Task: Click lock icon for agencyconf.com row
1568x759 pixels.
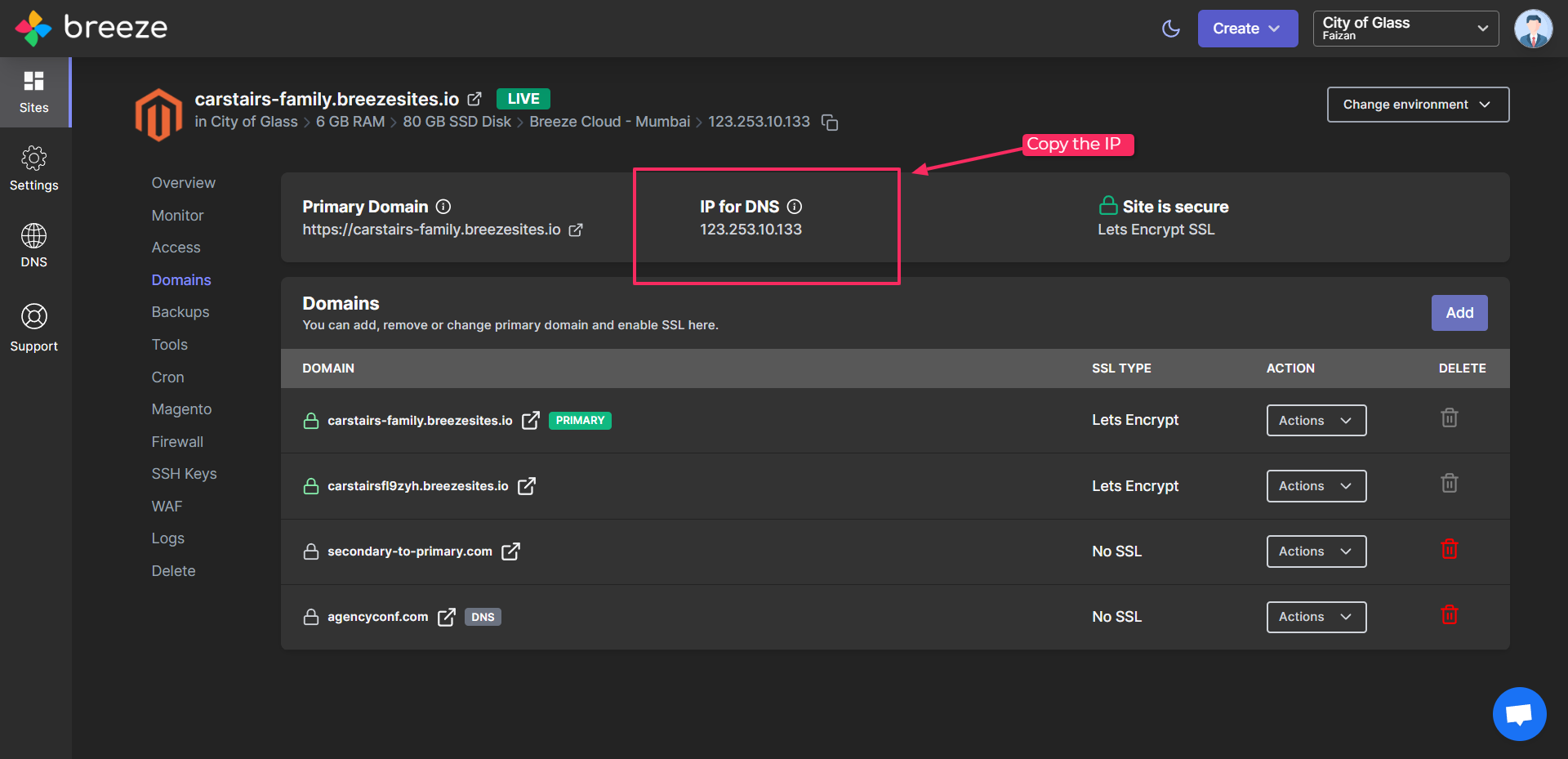Action: pyautogui.click(x=311, y=617)
